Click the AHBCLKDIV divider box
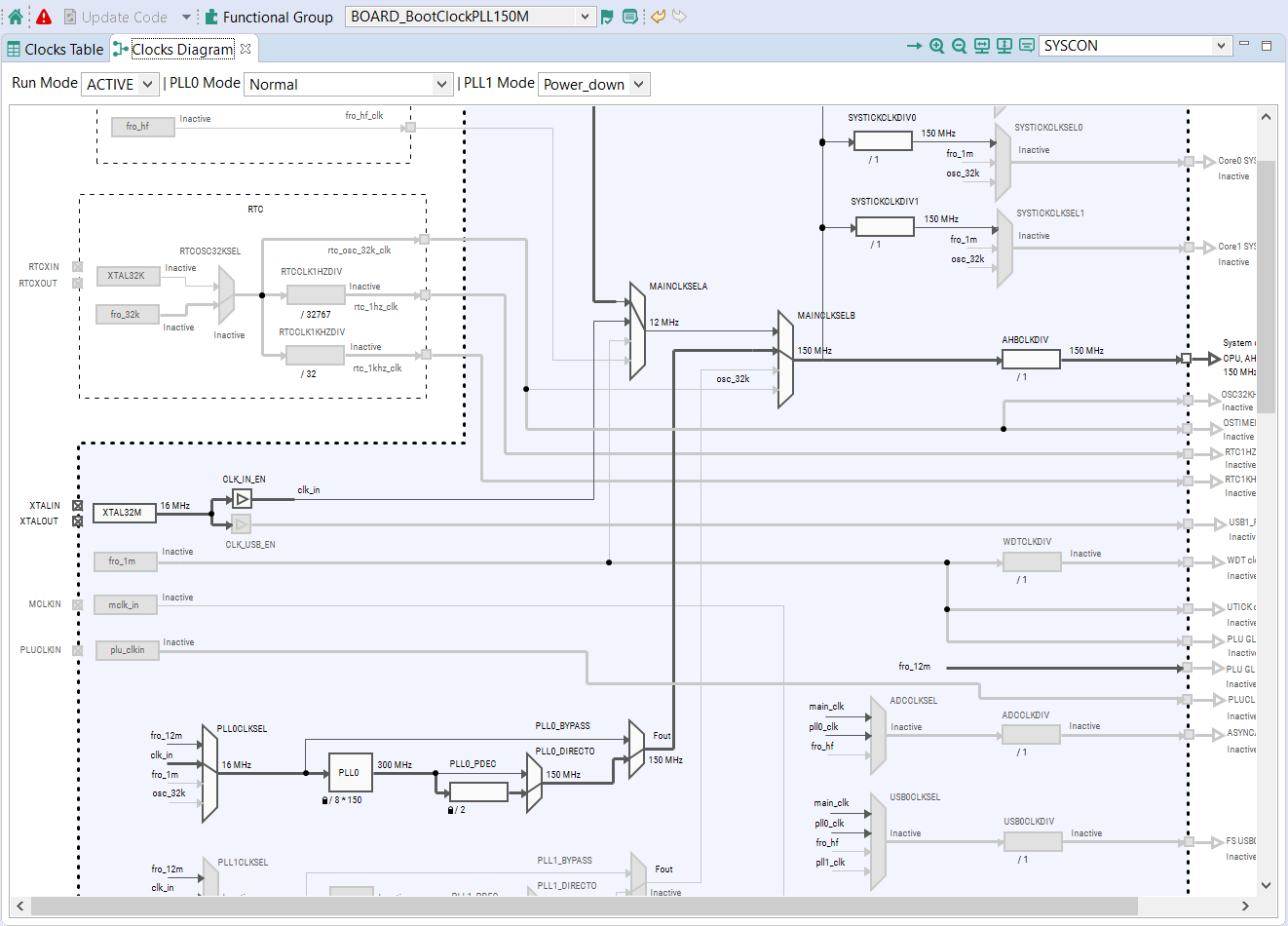This screenshot has width=1288, height=926. [x=1031, y=360]
